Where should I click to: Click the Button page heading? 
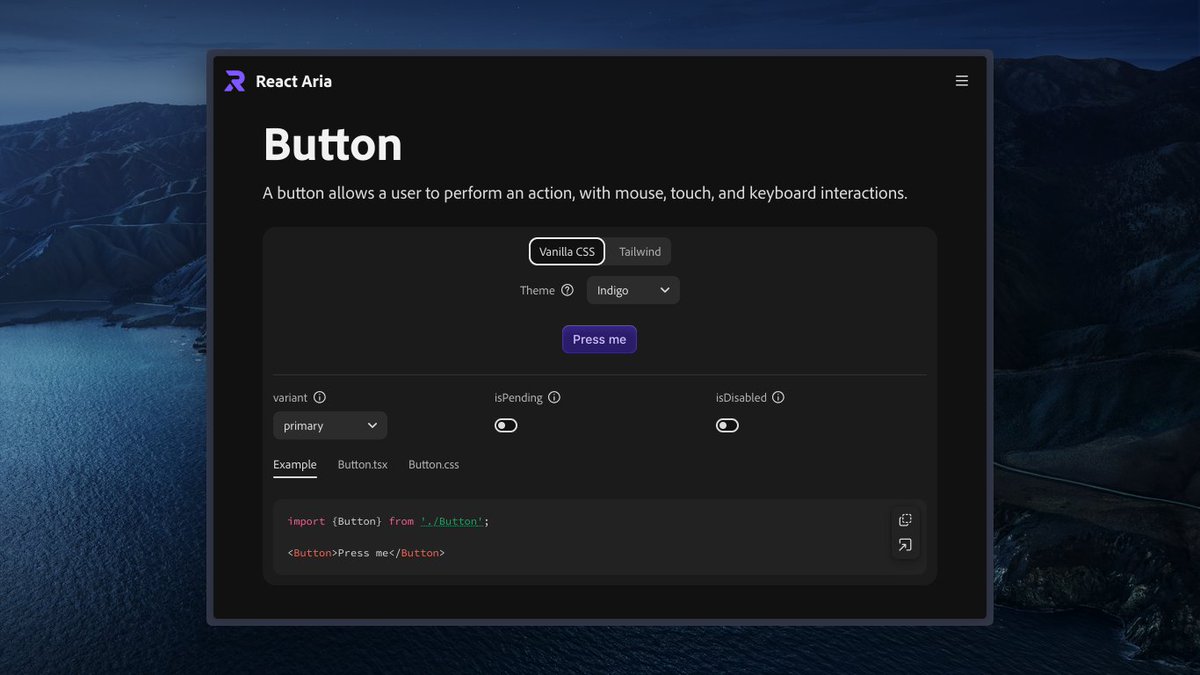(333, 145)
